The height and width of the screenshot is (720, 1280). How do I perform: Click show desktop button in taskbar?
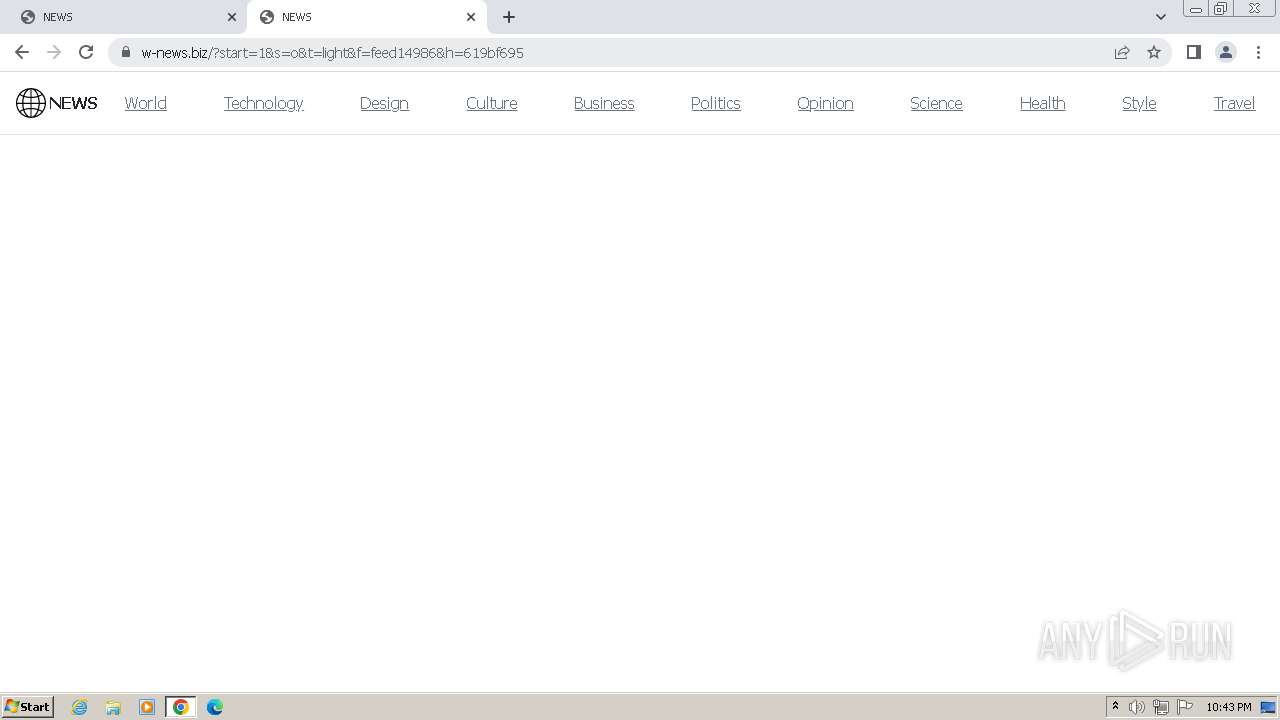(1268, 707)
